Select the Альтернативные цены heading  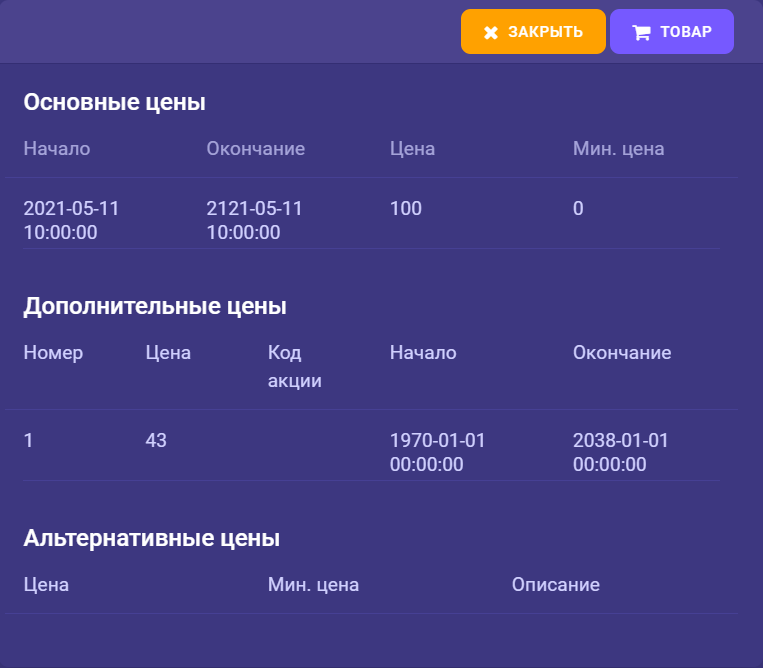click(151, 538)
